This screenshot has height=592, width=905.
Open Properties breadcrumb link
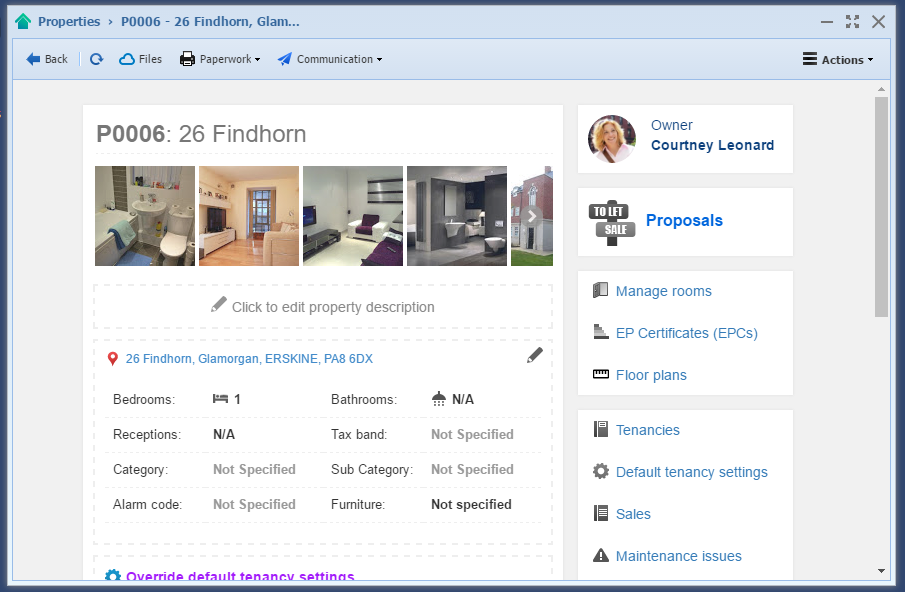[x=69, y=21]
